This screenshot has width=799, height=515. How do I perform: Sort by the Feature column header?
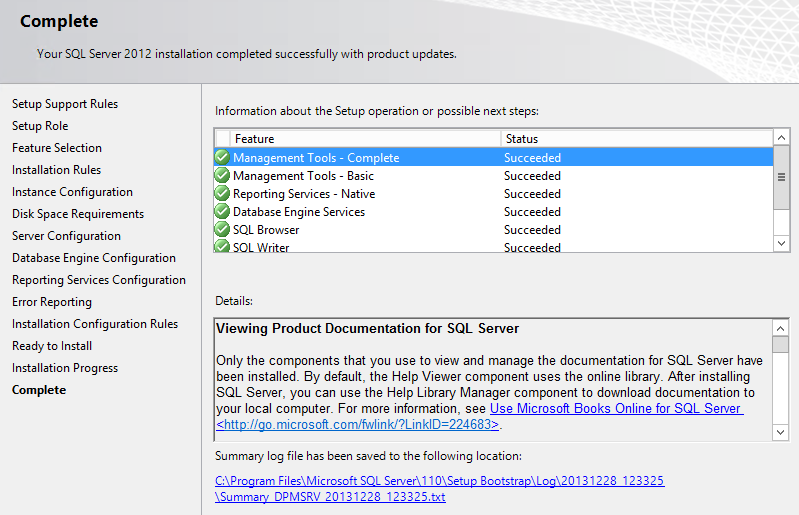[x=365, y=139]
